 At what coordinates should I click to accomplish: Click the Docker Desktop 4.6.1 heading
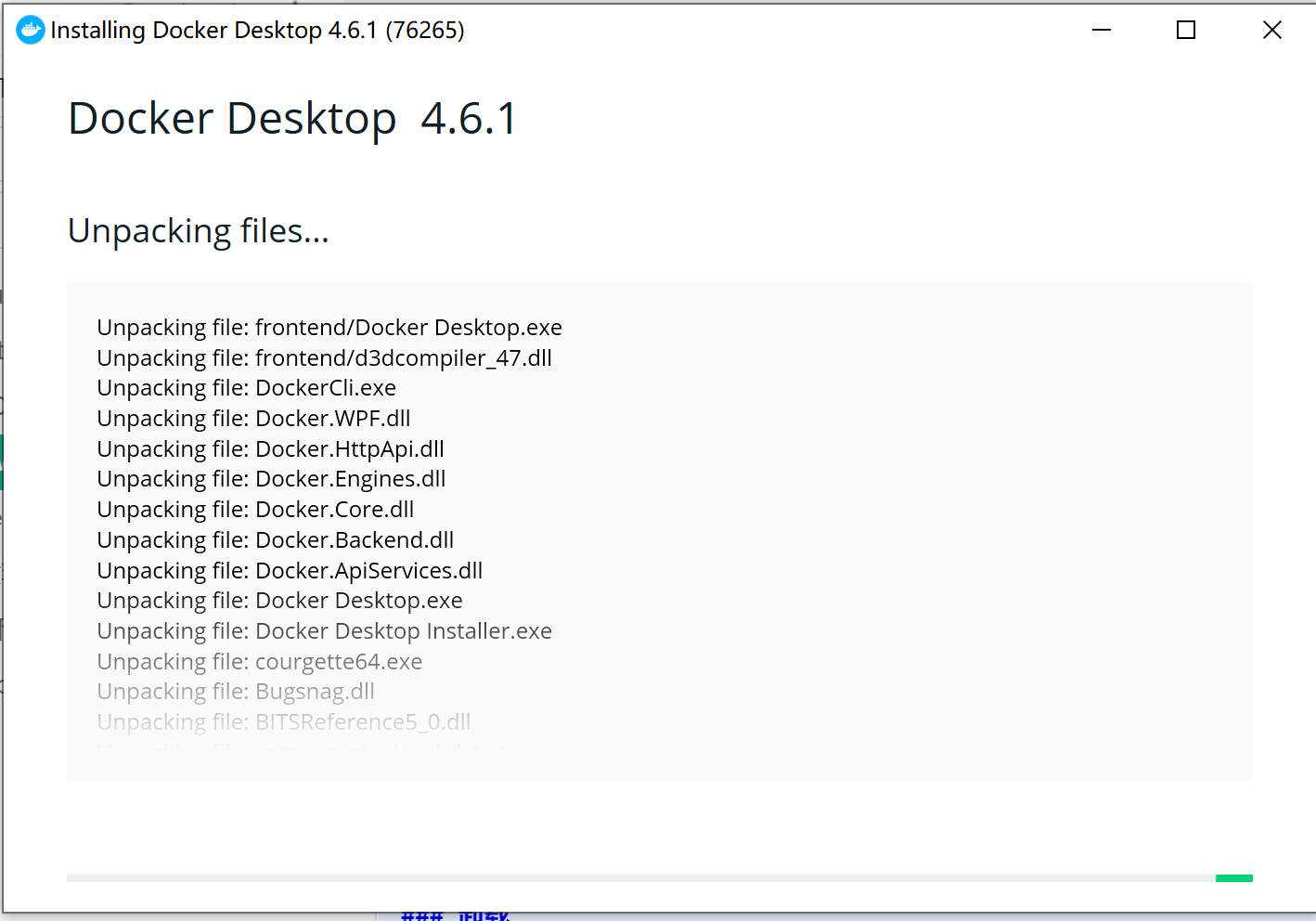point(292,119)
